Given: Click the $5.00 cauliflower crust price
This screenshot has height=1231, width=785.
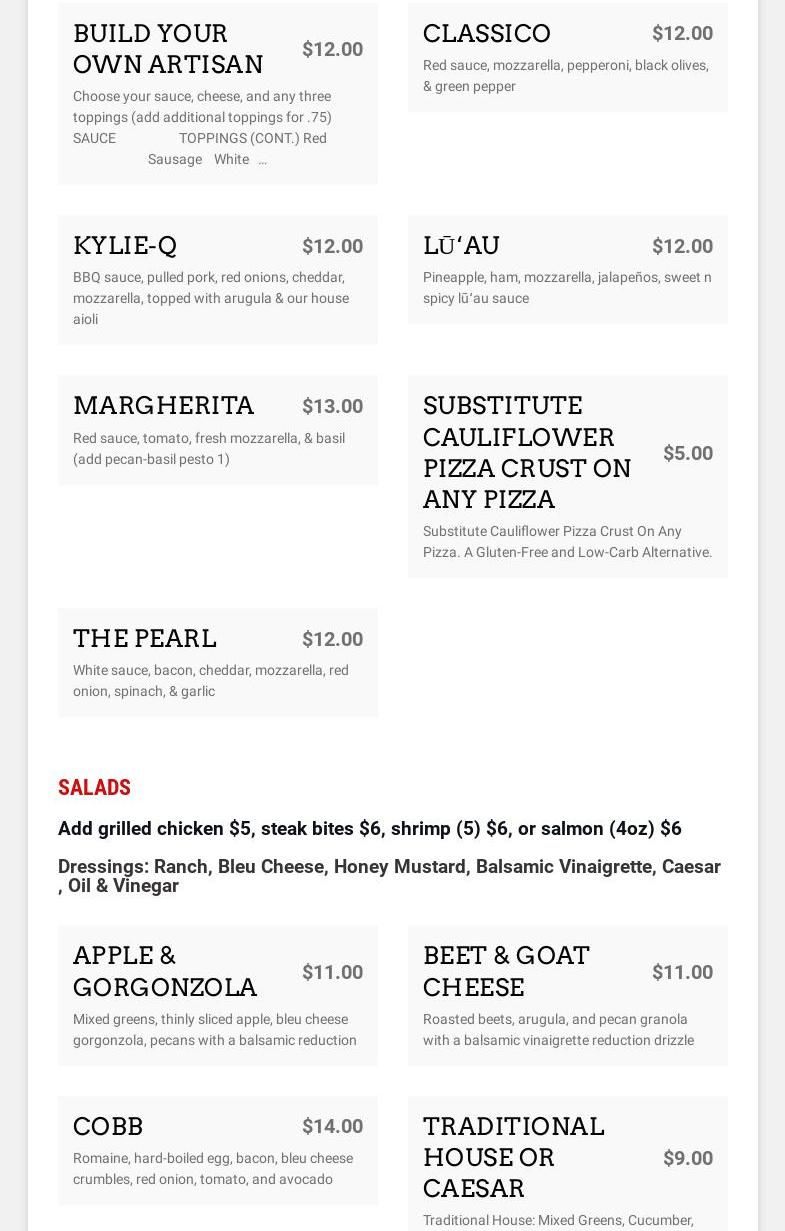Looking at the screenshot, I should pyautogui.click(x=687, y=453).
